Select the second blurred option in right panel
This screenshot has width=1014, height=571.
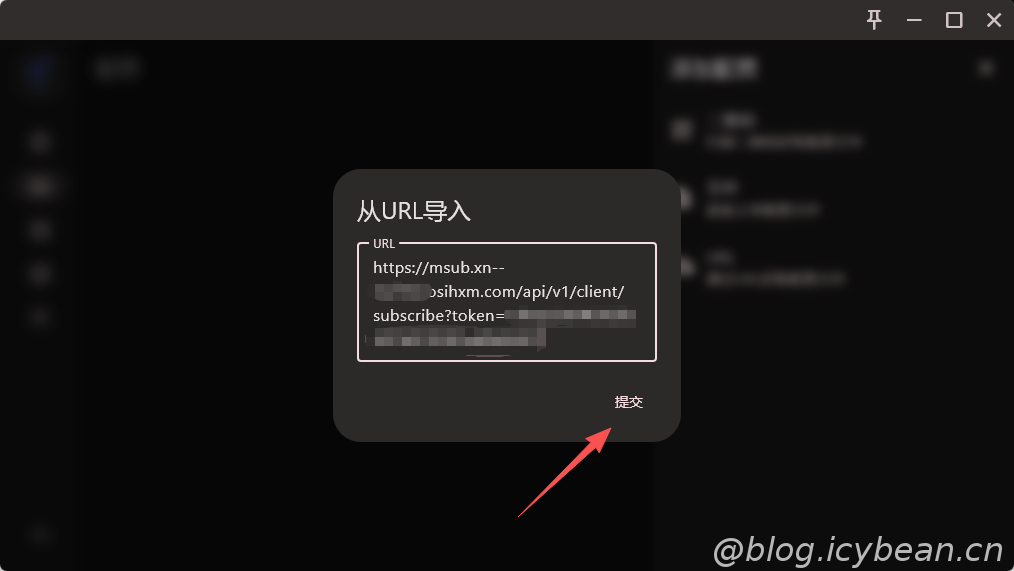[x=750, y=199]
